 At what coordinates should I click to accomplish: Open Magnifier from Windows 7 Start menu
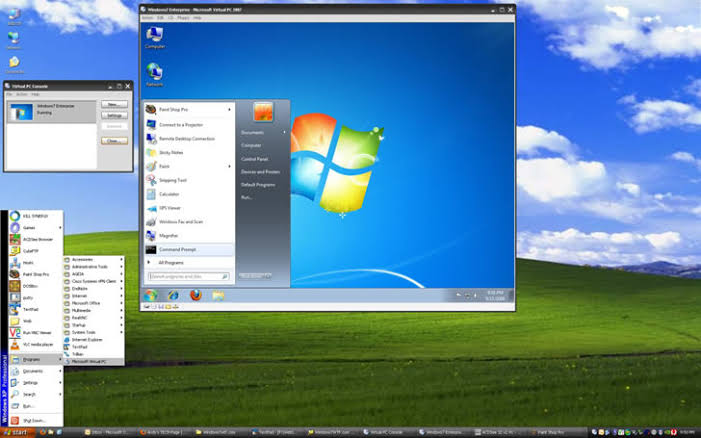(x=189, y=236)
